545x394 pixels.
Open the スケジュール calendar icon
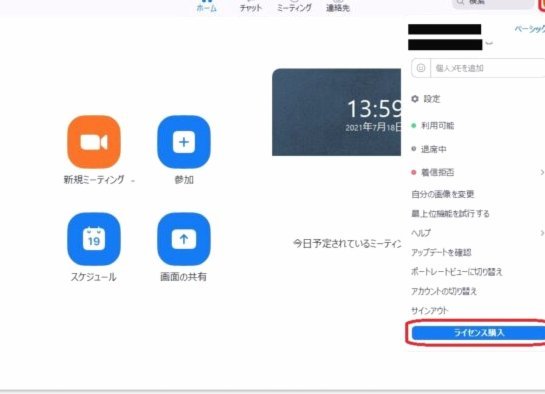coord(94,239)
